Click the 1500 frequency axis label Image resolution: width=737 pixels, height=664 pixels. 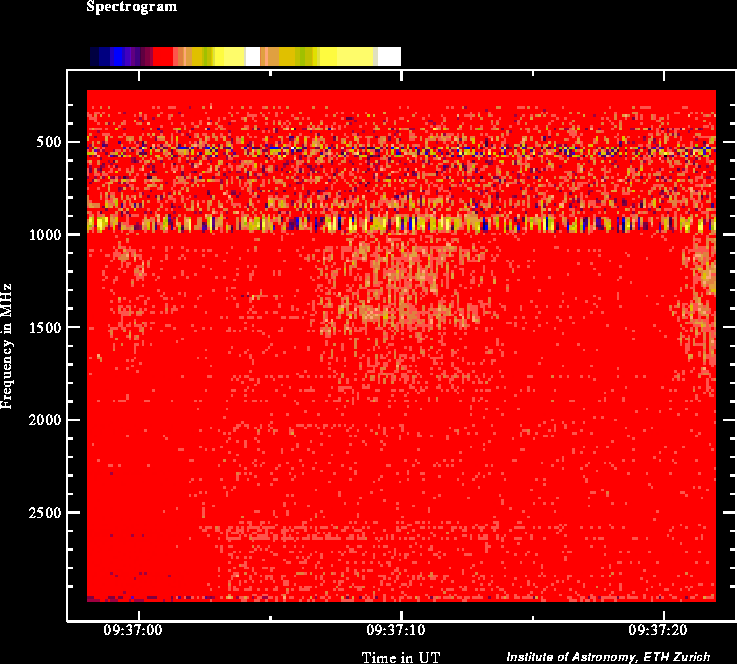[45, 328]
